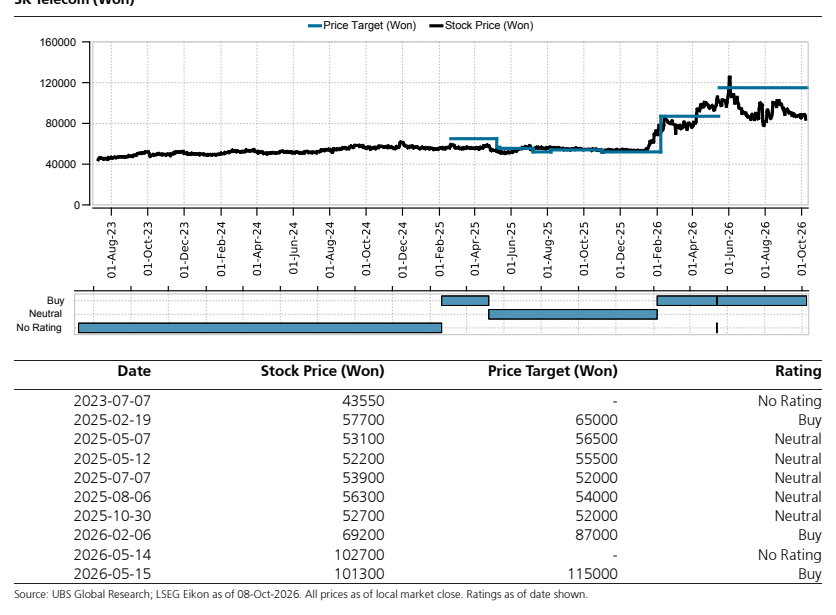The width and height of the screenshot is (836, 615).
Task: Click price target value 65000
Action: [597, 420]
